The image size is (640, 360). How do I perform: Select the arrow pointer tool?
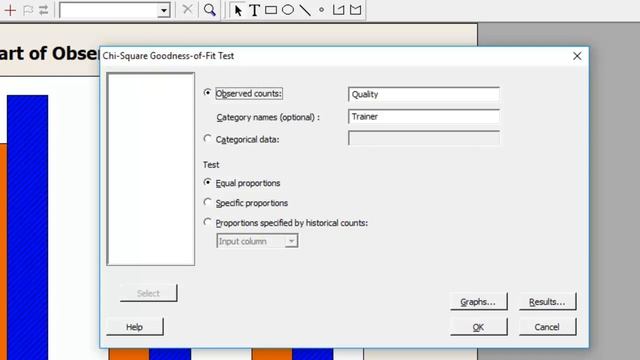[238, 10]
